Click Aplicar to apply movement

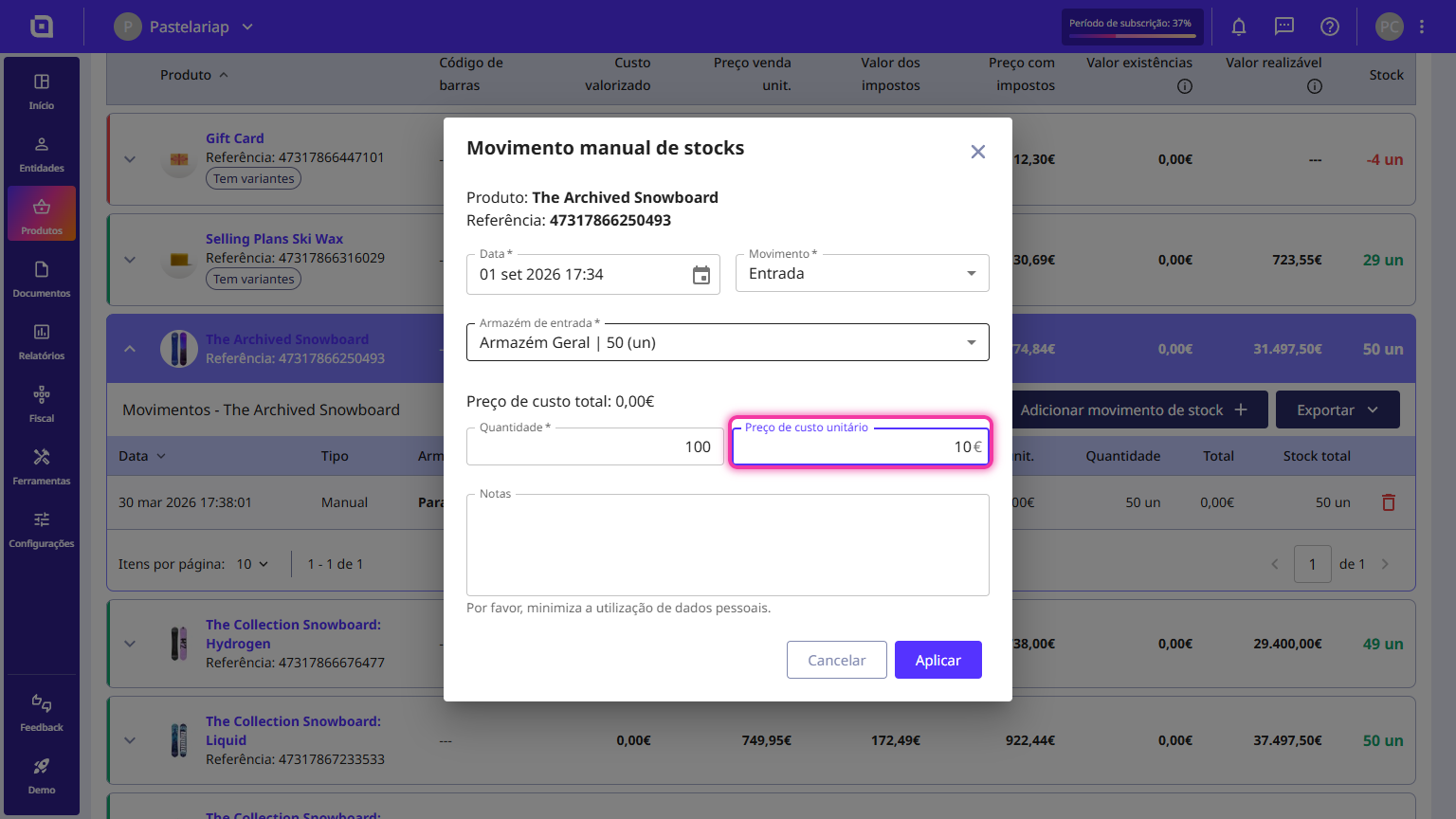[938, 660]
